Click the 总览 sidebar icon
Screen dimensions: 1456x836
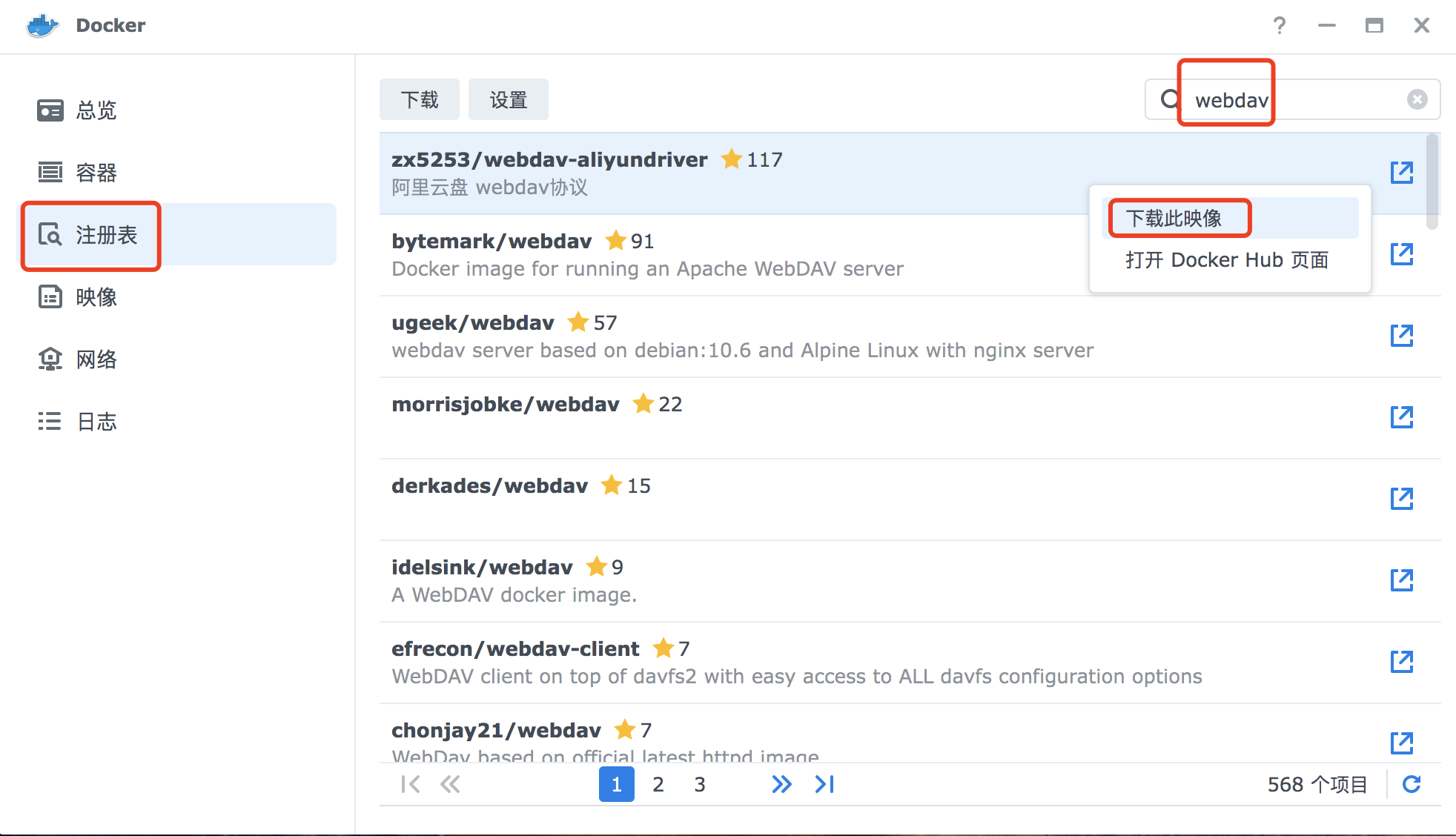[x=50, y=110]
